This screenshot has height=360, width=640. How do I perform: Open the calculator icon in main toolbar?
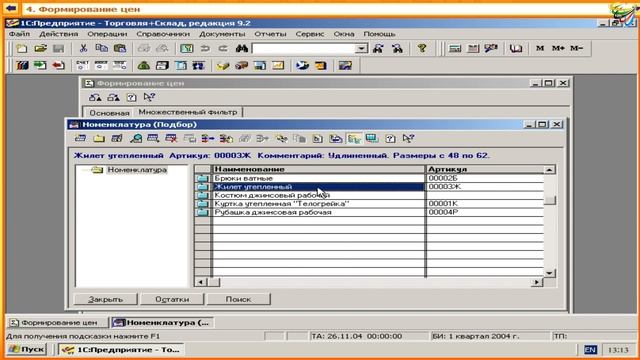tap(455, 49)
